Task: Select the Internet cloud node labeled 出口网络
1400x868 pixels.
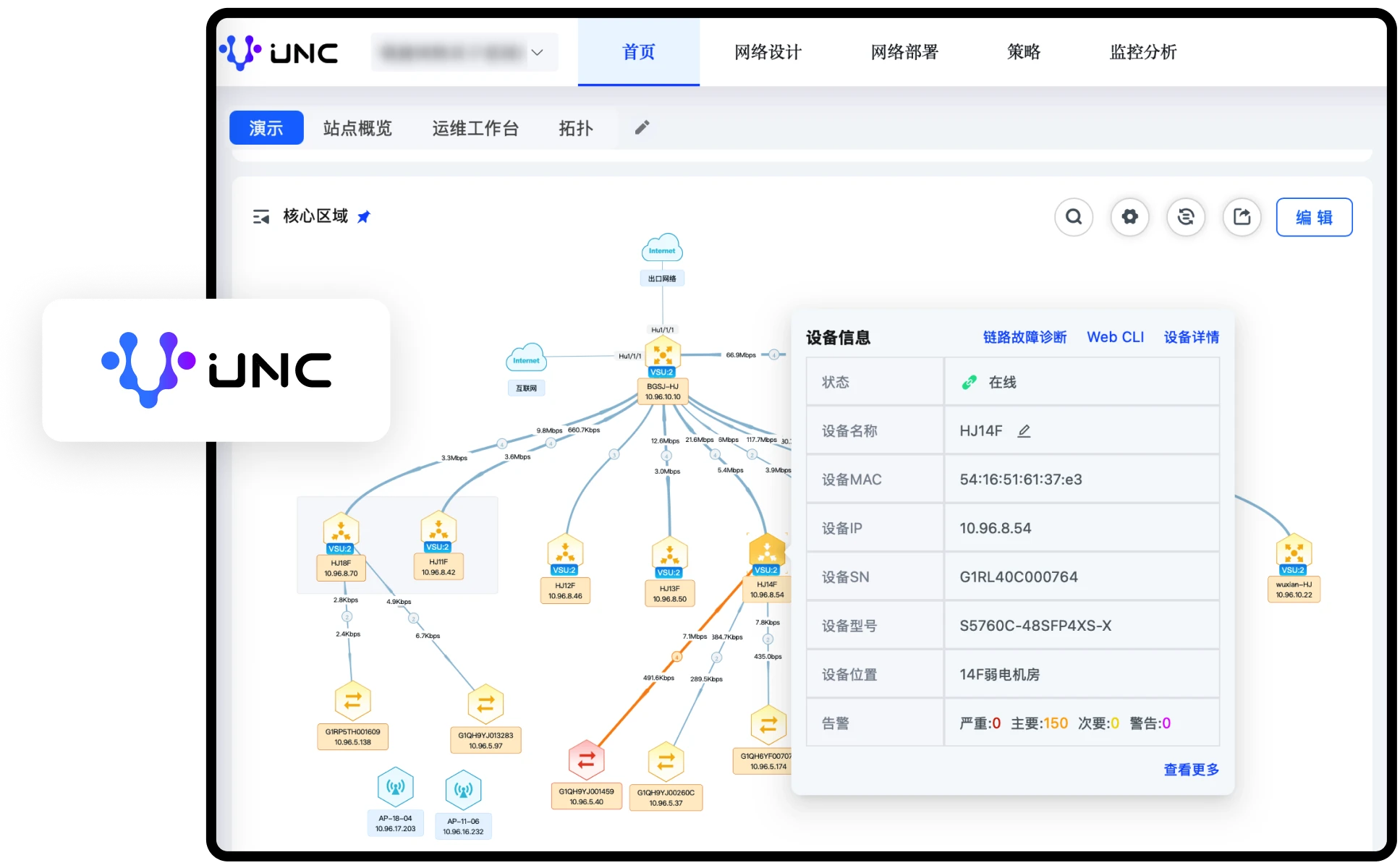Action: click(x=661, y=248)
